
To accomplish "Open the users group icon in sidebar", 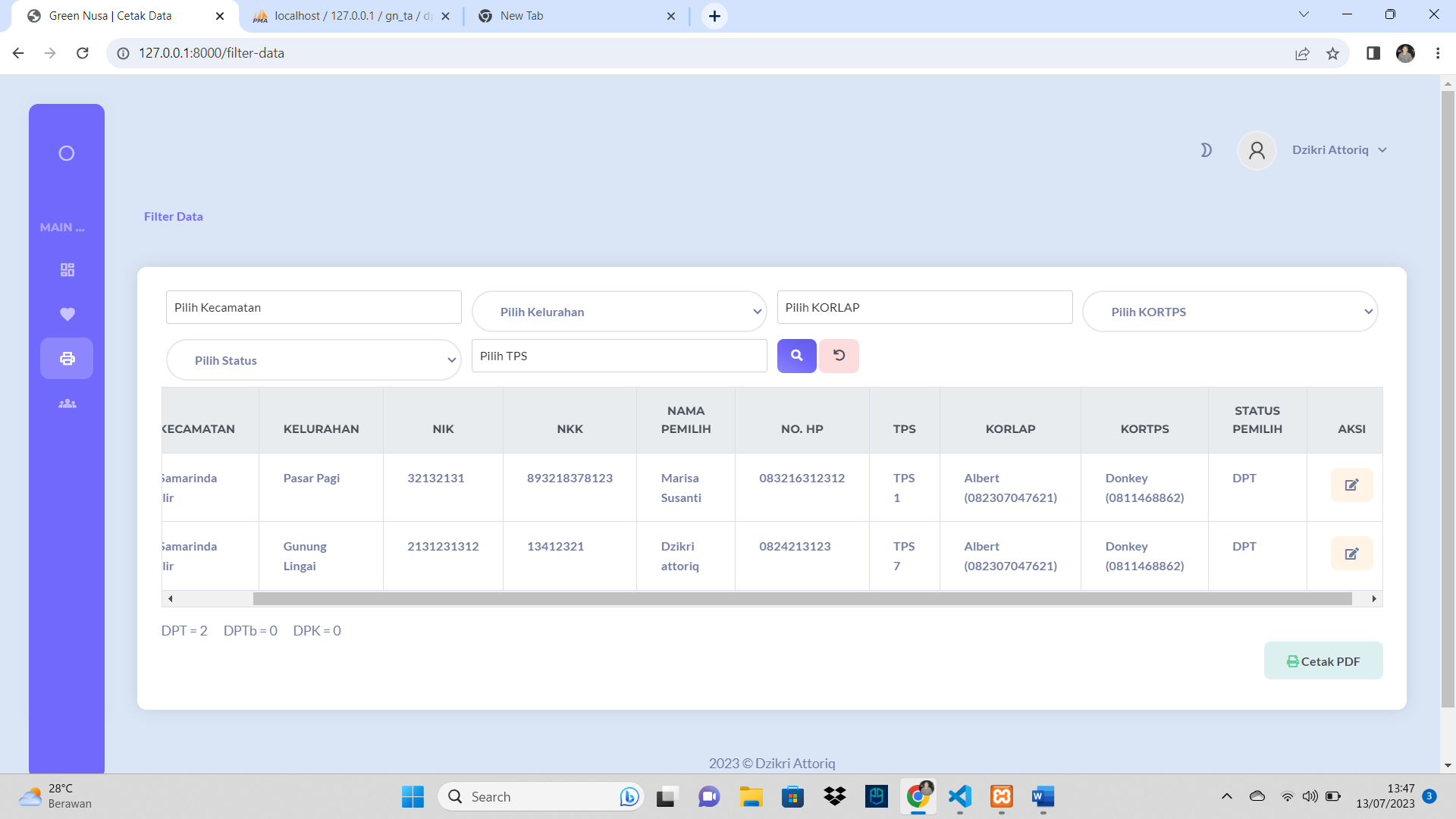I will pos(67,403).
